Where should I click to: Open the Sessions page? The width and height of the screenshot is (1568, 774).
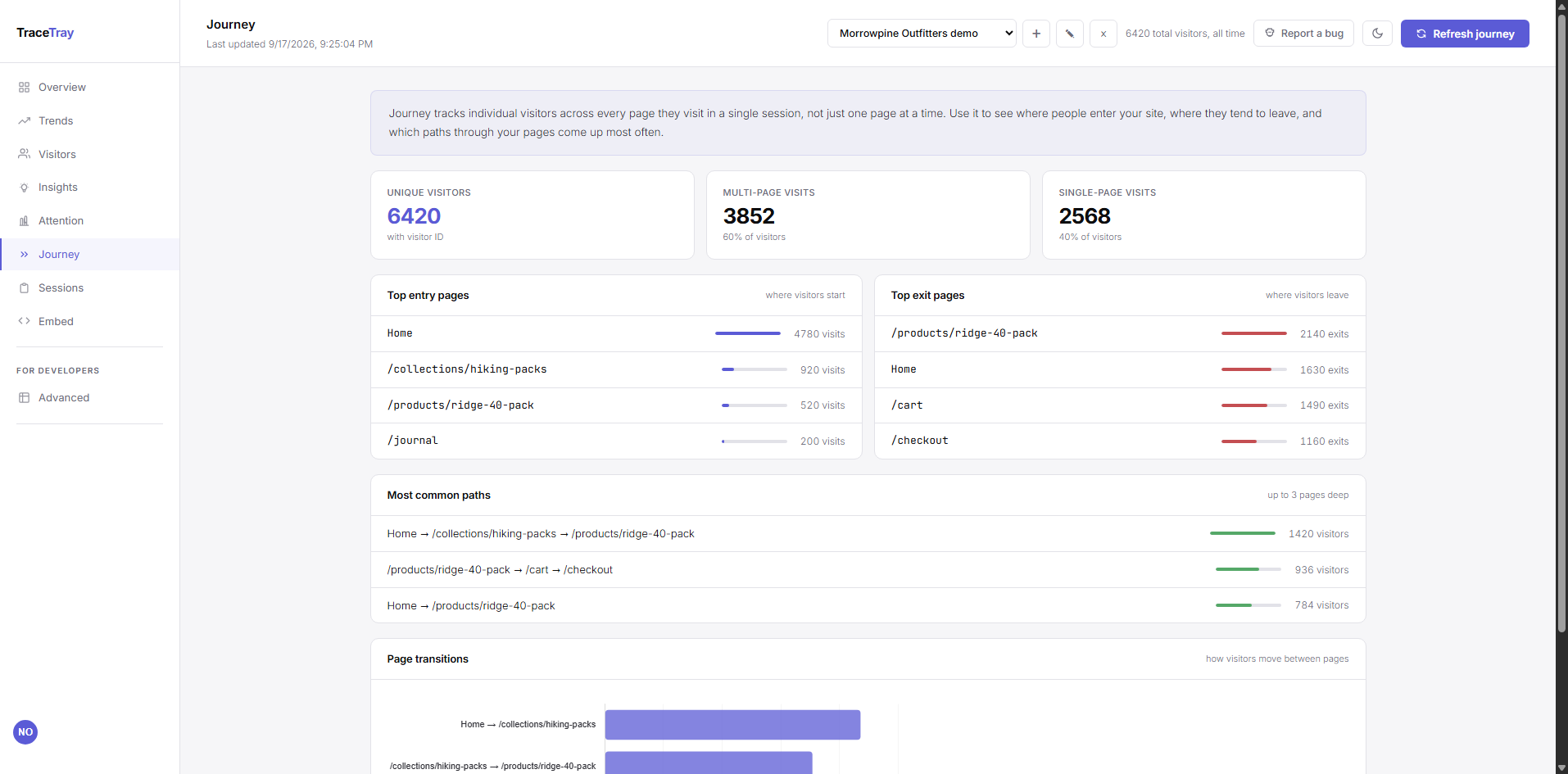[90, 288]
